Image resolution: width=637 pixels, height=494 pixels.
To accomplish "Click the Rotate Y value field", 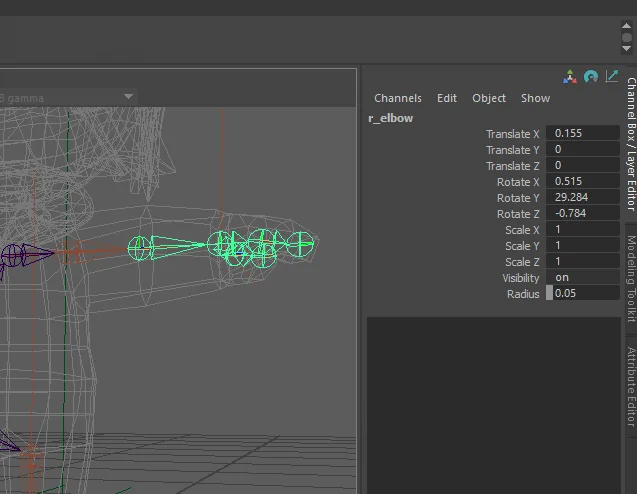I will pyautogui.click(x=583, y=197).
